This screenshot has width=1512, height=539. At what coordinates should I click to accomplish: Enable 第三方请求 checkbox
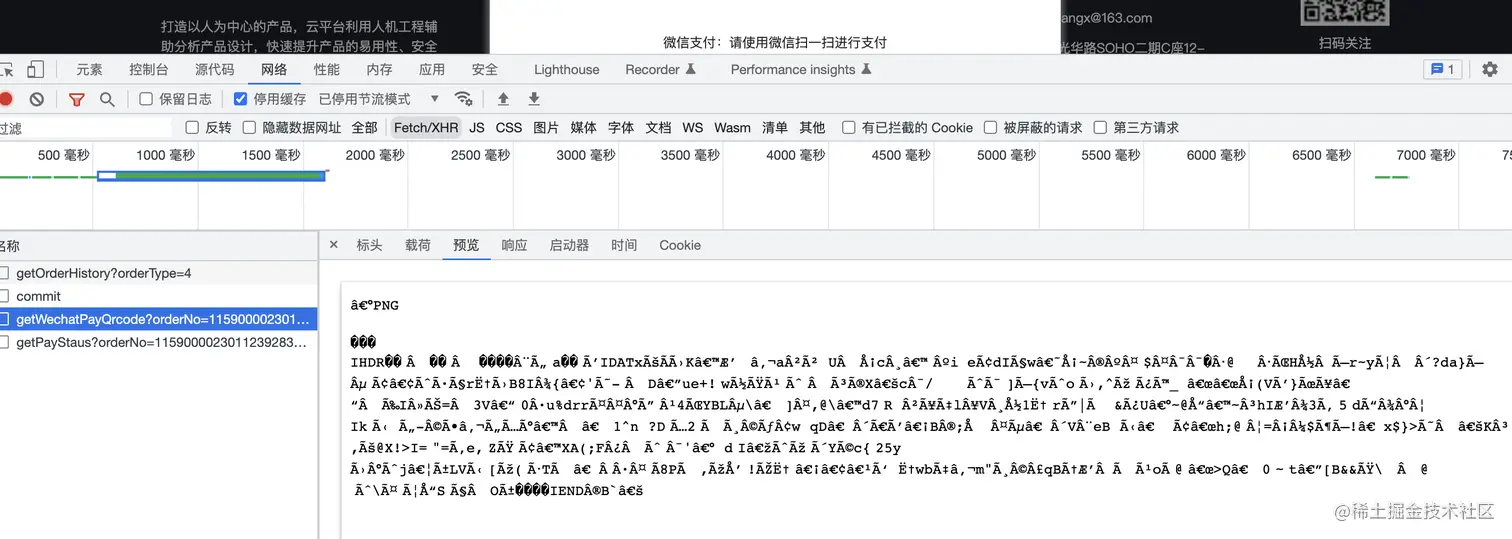(1101, 127)
